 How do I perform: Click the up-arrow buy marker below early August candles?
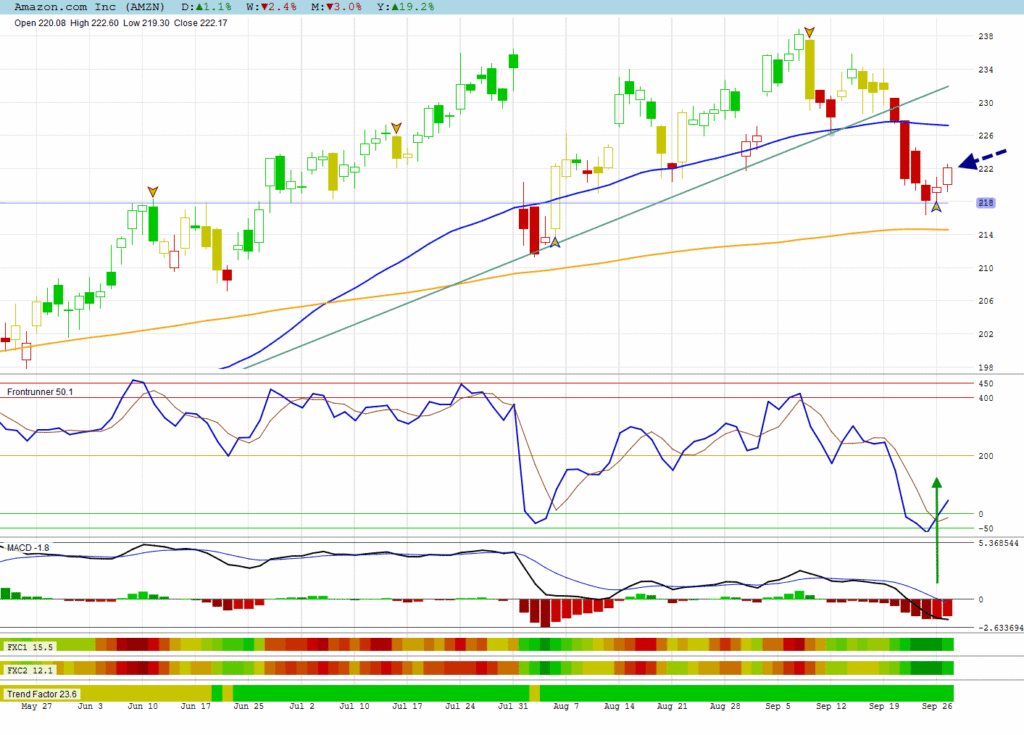click(x=555, y=241)
